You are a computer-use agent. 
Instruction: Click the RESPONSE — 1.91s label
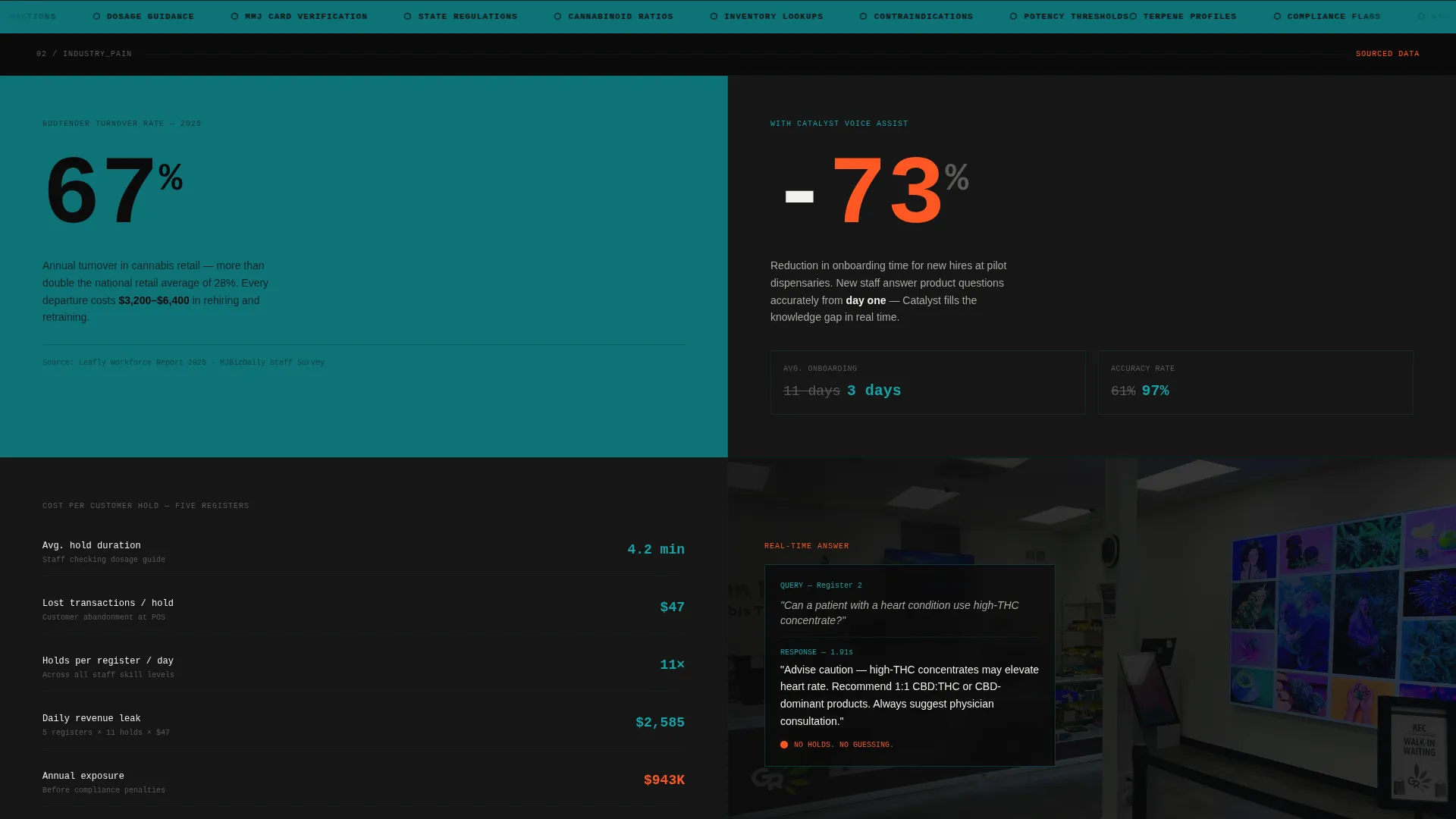click(817, 652)
